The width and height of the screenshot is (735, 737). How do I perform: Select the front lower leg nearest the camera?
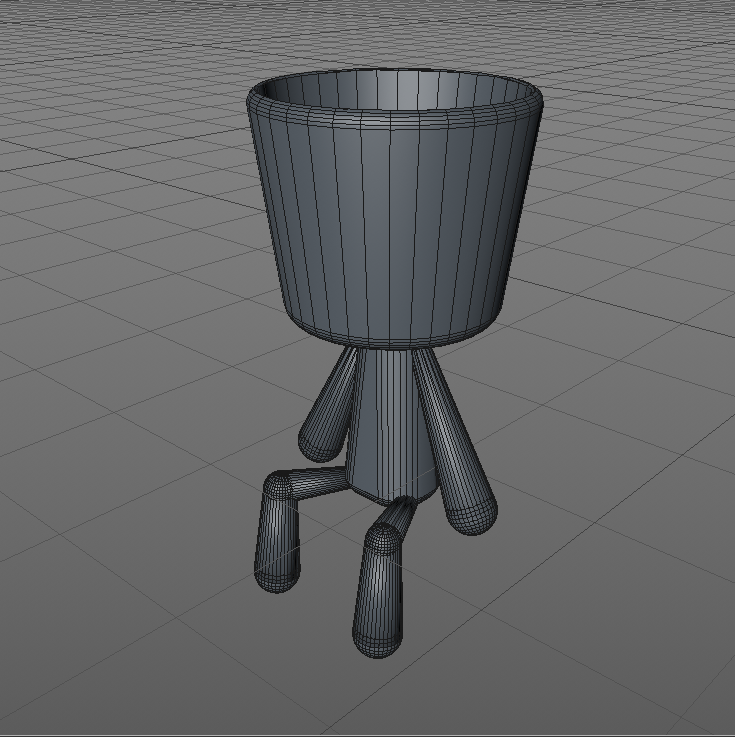tap(379, 592)
